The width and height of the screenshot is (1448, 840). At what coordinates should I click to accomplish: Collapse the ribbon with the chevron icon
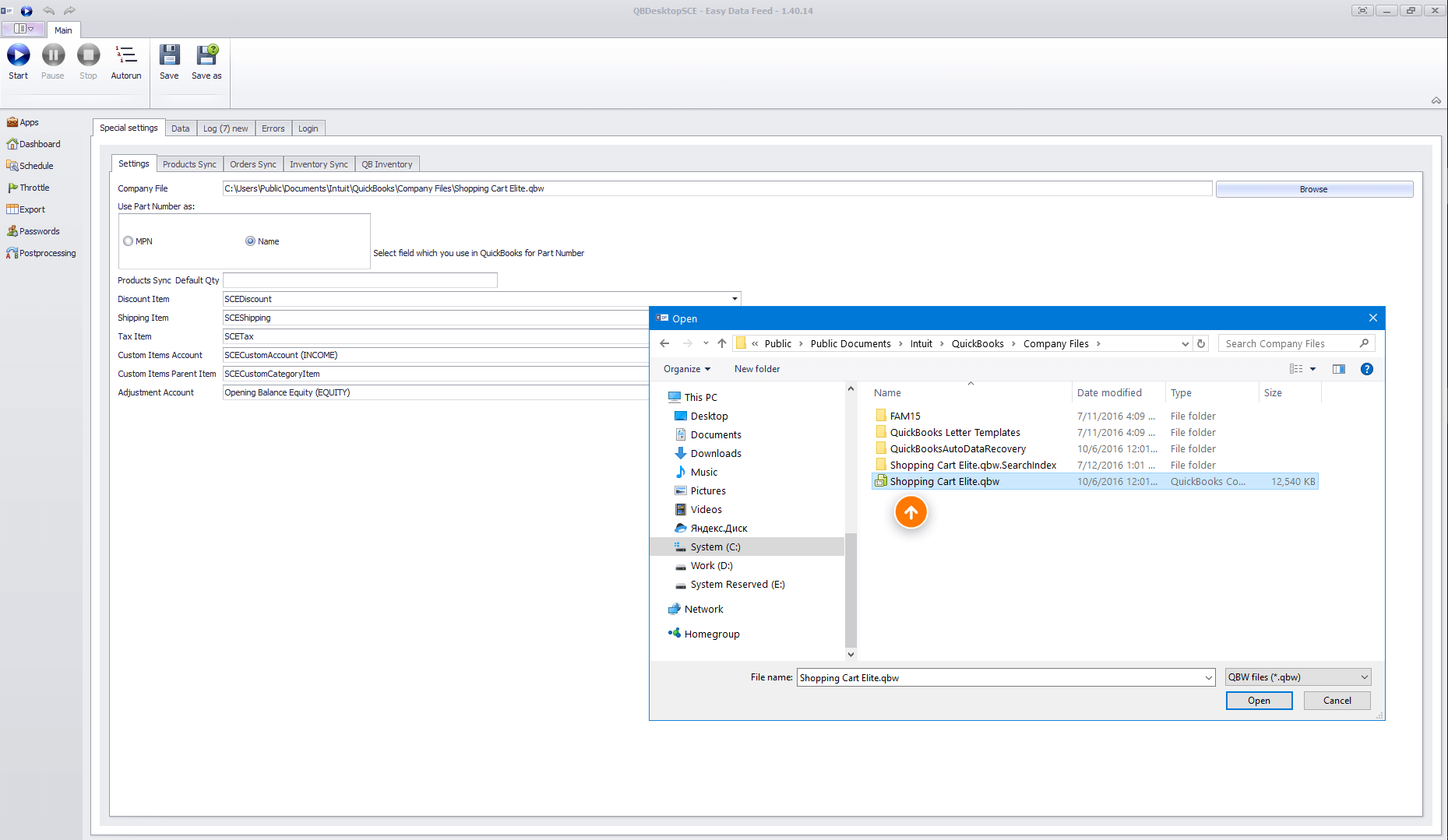pos(1436,100)
